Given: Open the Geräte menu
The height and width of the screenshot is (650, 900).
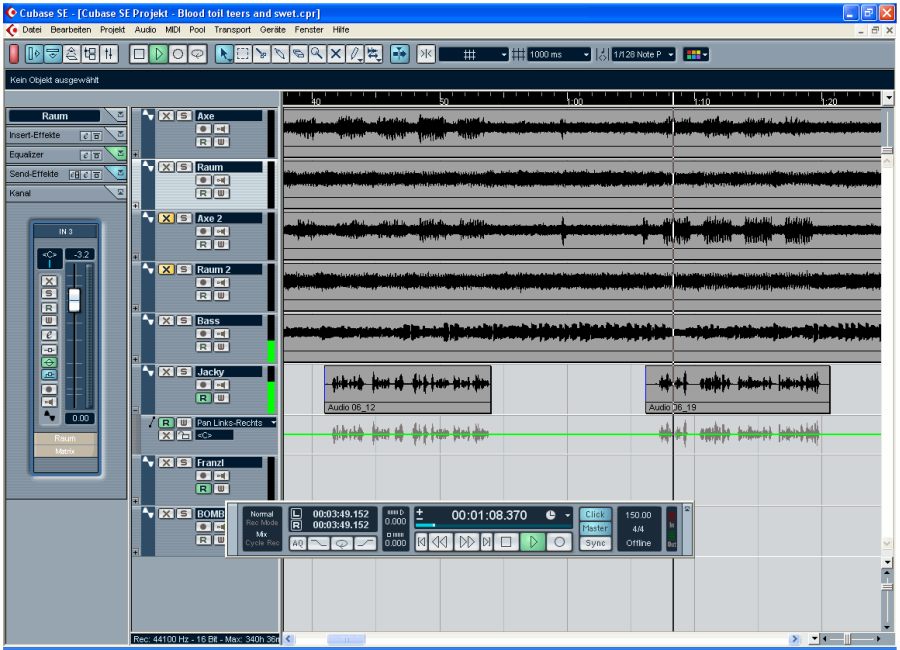Looking at the screenshot, I should coord(273,30).
